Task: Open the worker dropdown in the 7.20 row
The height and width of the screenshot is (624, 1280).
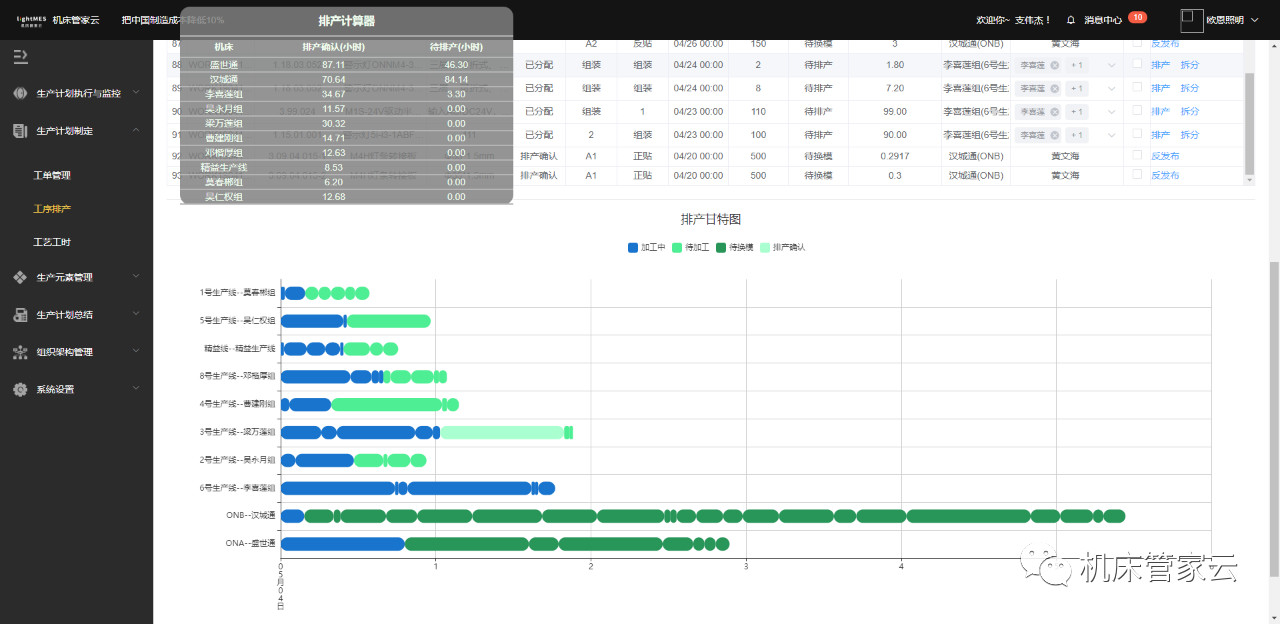Action: [x=1111, y=88]
